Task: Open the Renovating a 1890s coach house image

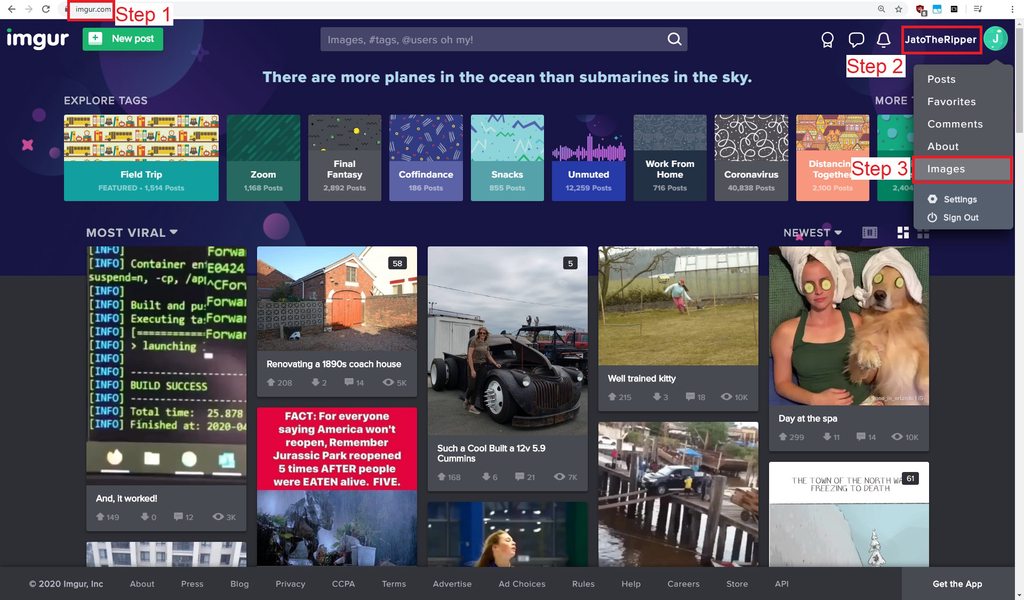Action: tap(337, 298)
